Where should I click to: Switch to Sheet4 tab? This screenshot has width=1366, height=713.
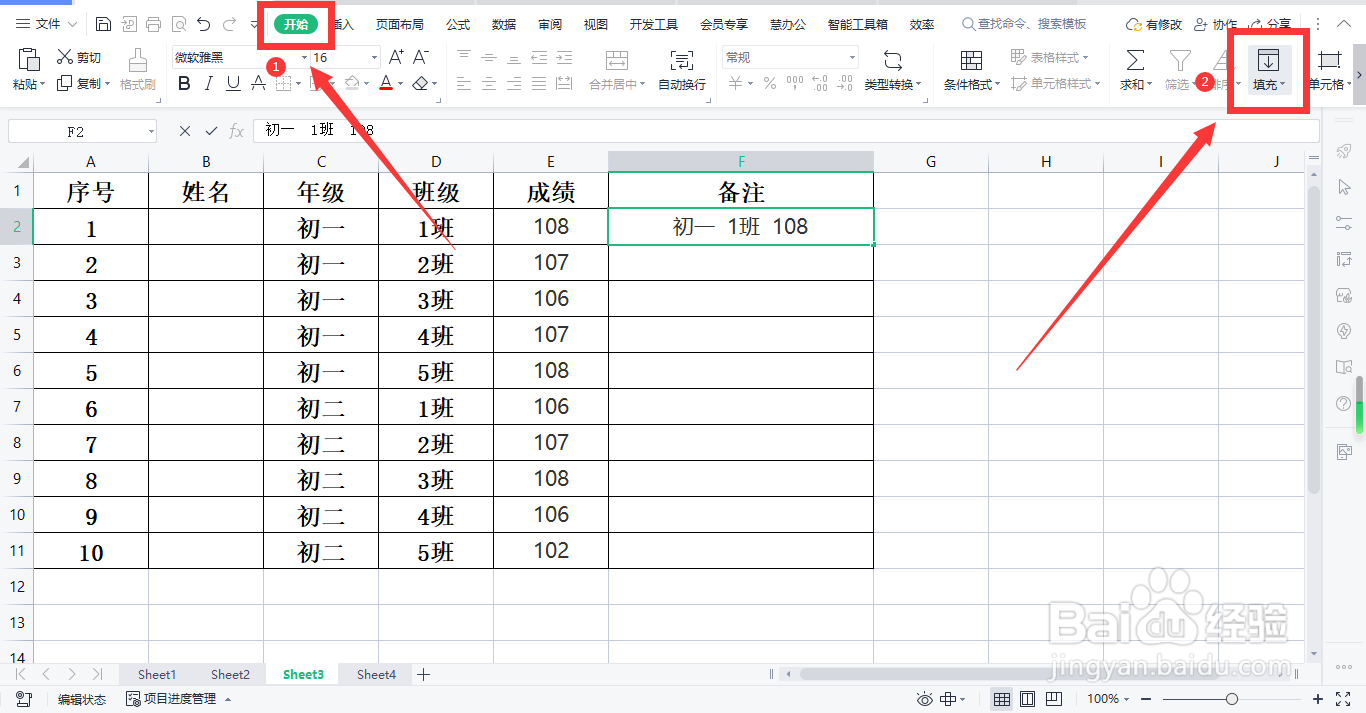pos(376,675)
